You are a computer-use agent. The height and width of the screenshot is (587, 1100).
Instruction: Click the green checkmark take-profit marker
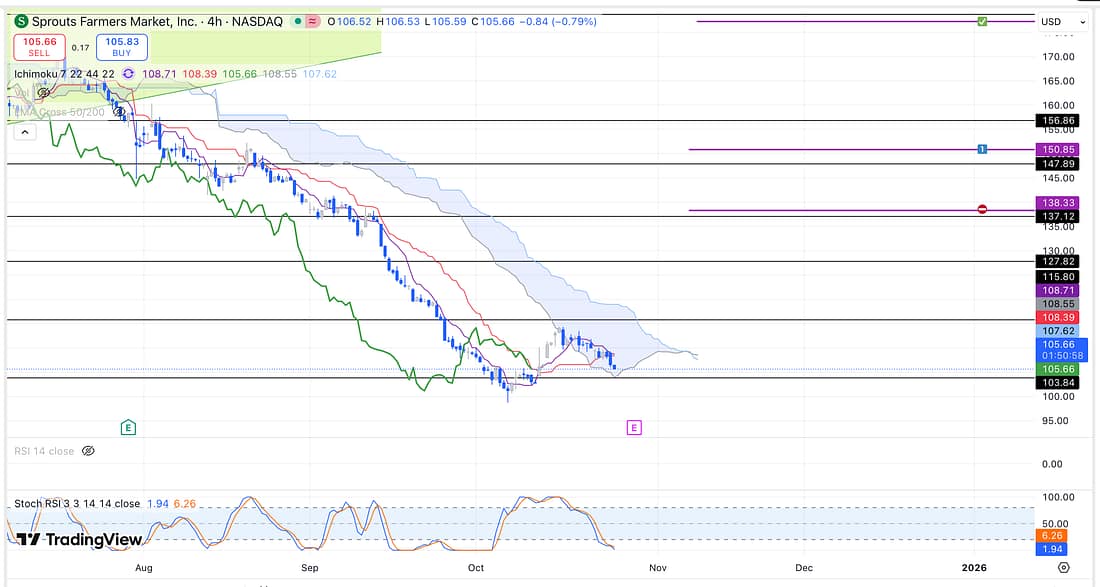(982, 21)
